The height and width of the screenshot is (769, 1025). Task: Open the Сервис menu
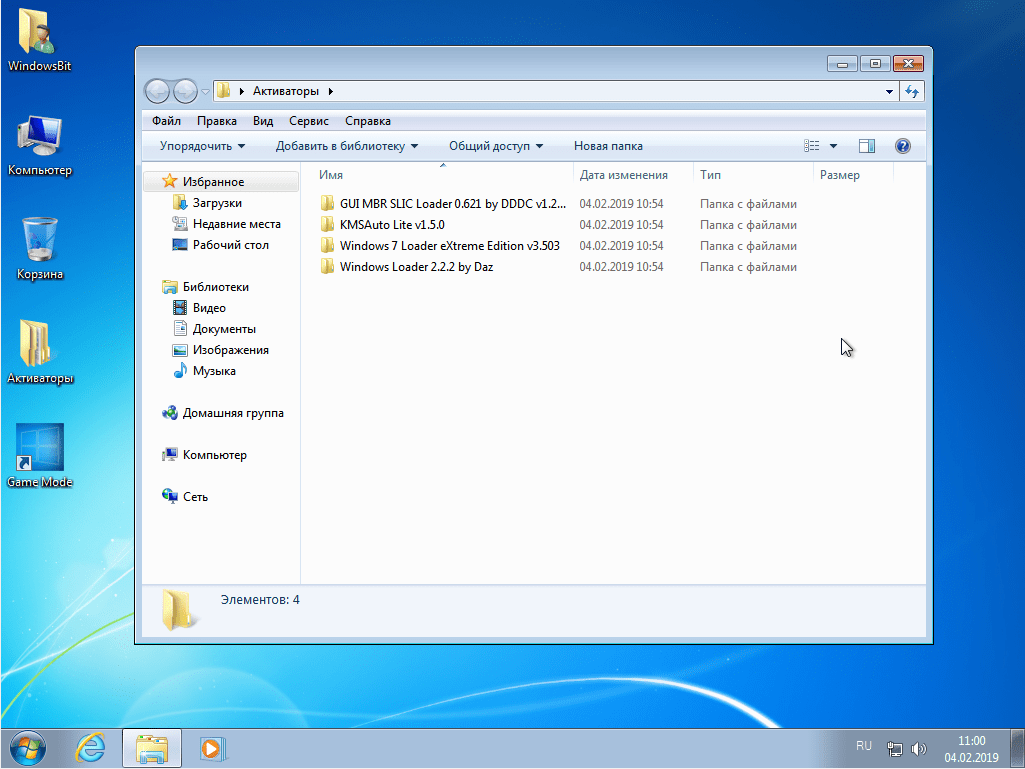pos(308,120)
